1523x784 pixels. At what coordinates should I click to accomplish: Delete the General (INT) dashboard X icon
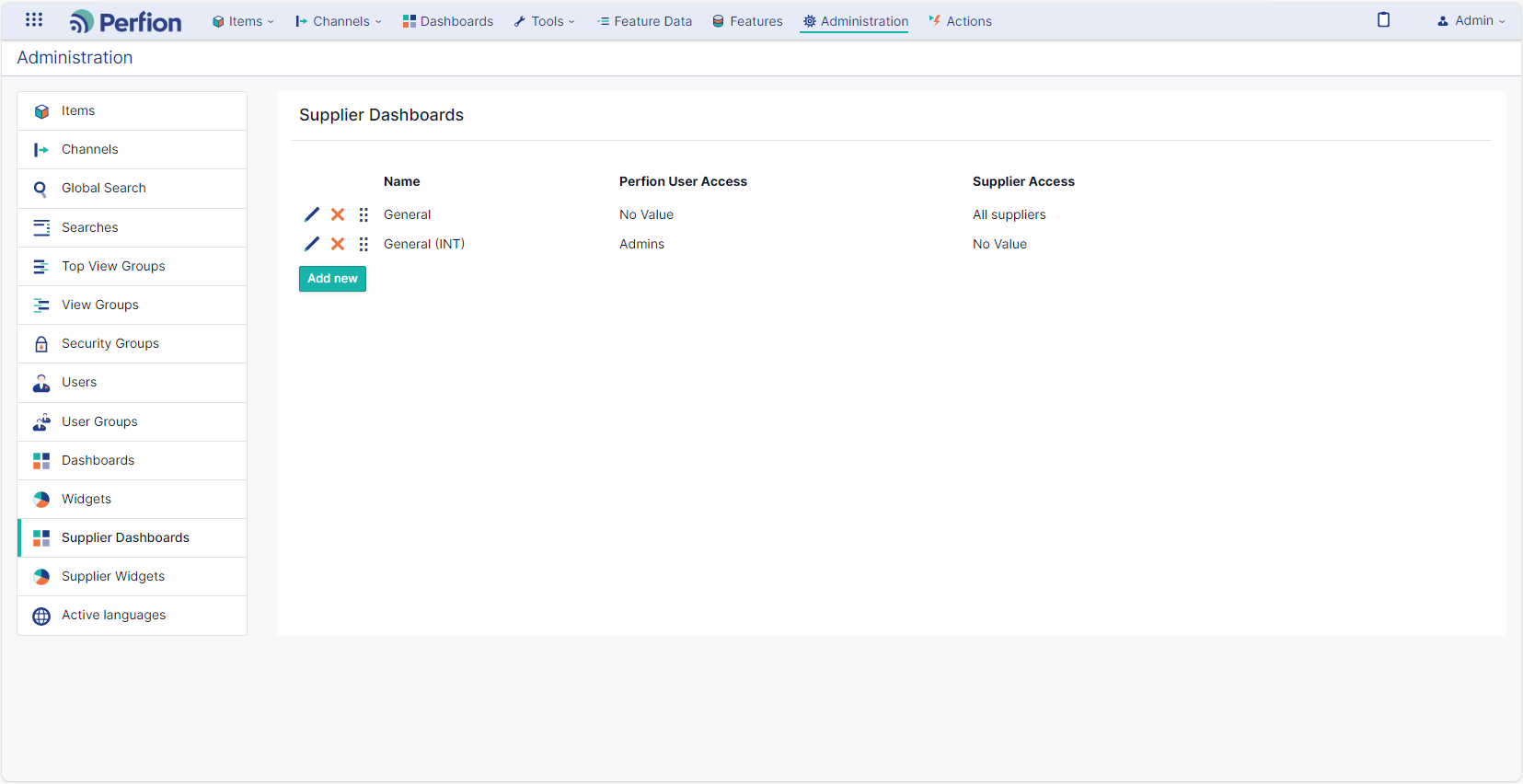point(338,244)
